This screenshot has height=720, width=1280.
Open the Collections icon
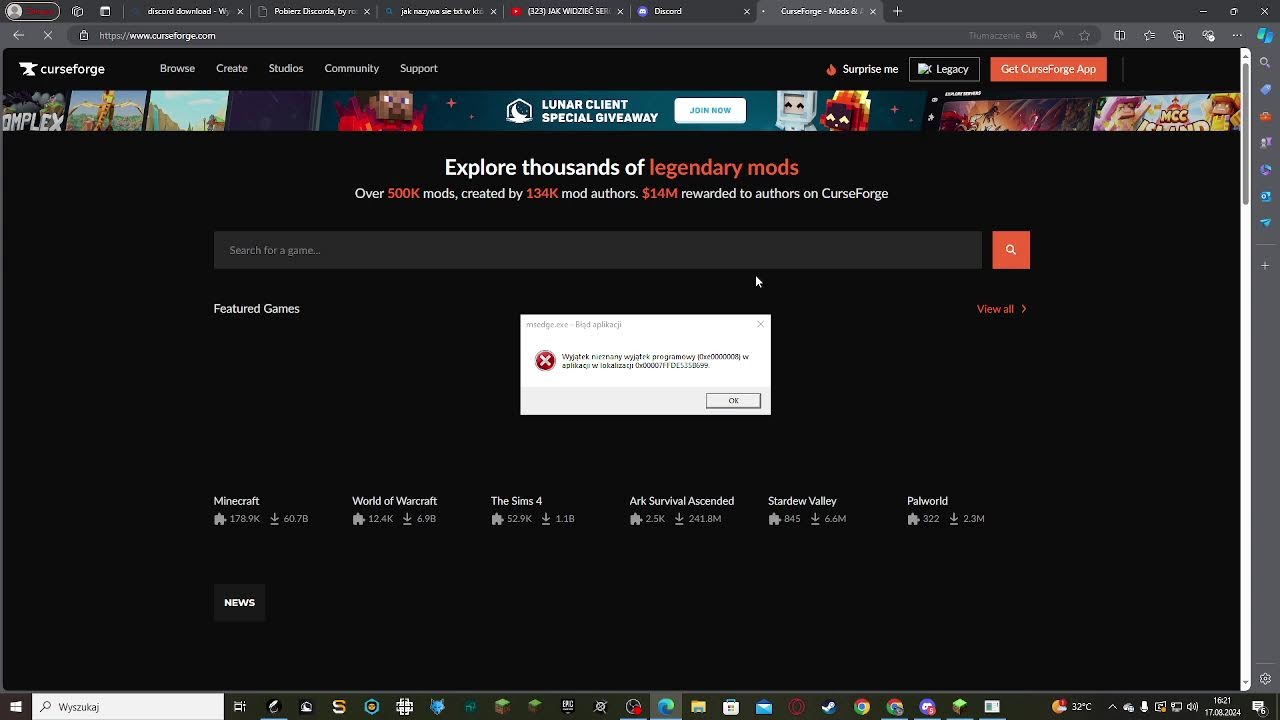pos(1179,35)
